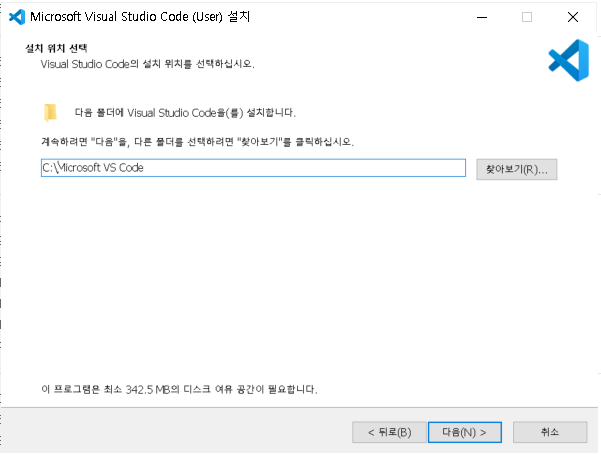
Task: Close the installer window
Action: 573,17
